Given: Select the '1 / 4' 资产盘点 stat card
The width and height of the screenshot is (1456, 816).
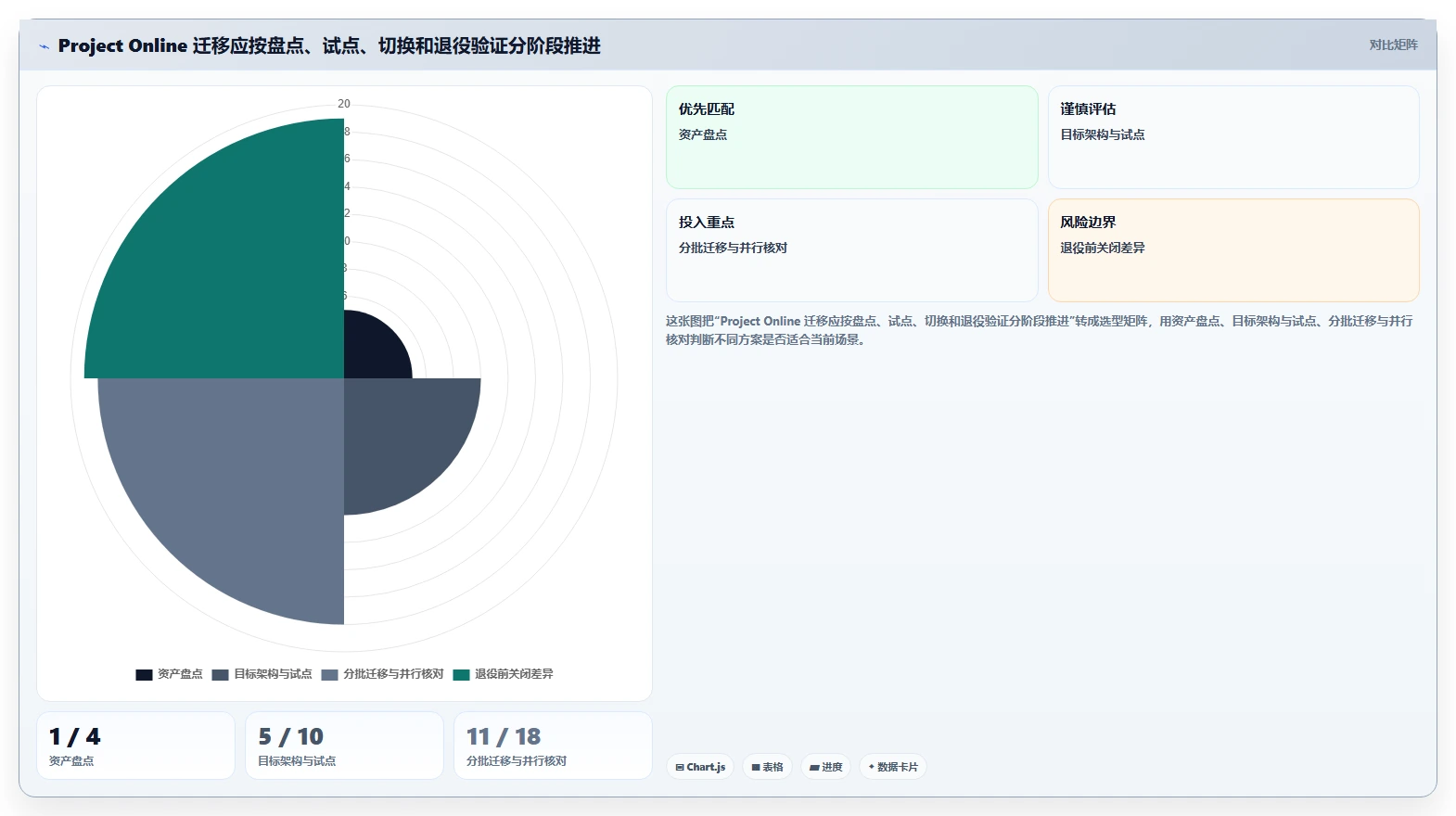Looking at the screenshot, I should 135,746.
